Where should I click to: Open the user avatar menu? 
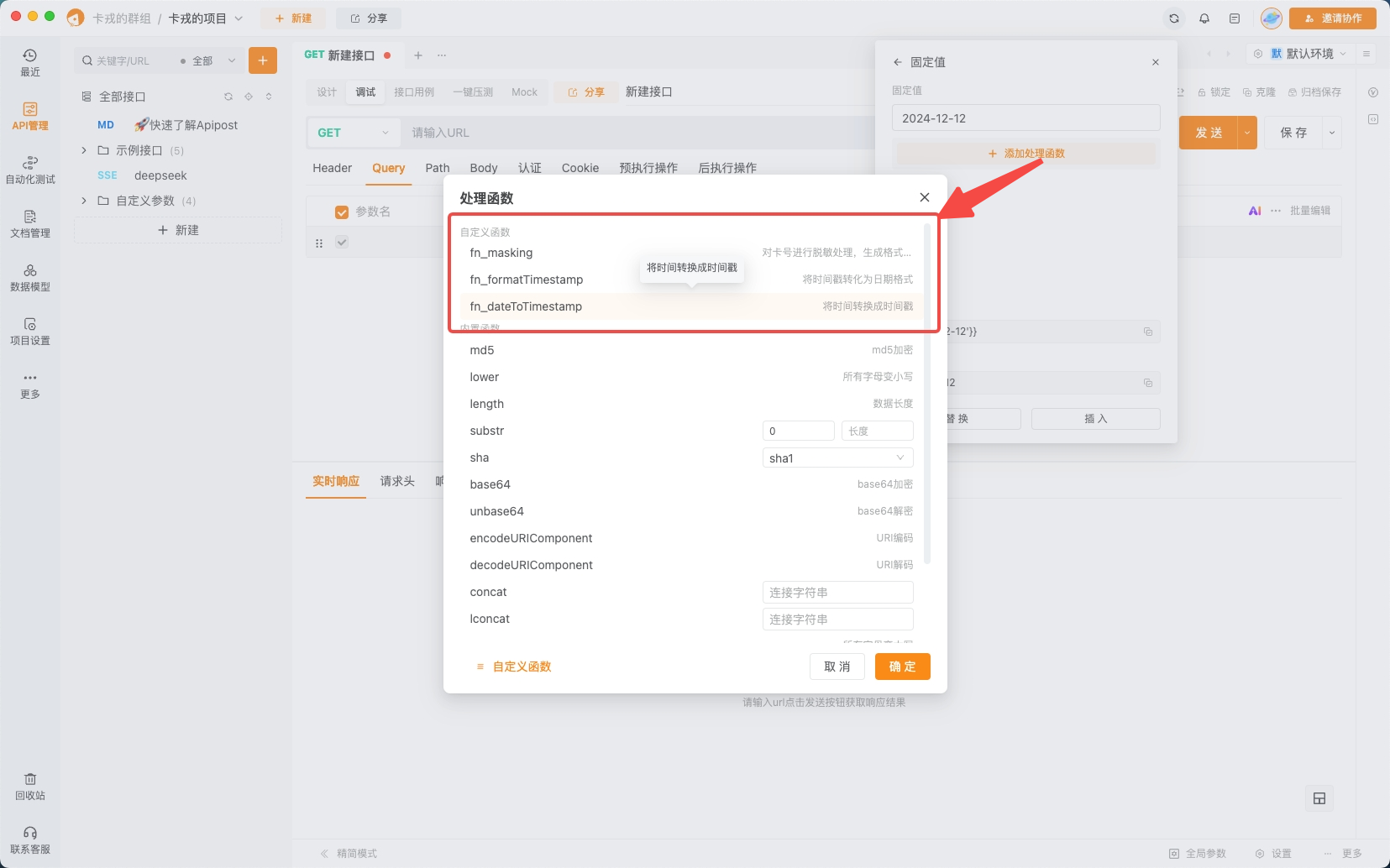click(1272, 18)
